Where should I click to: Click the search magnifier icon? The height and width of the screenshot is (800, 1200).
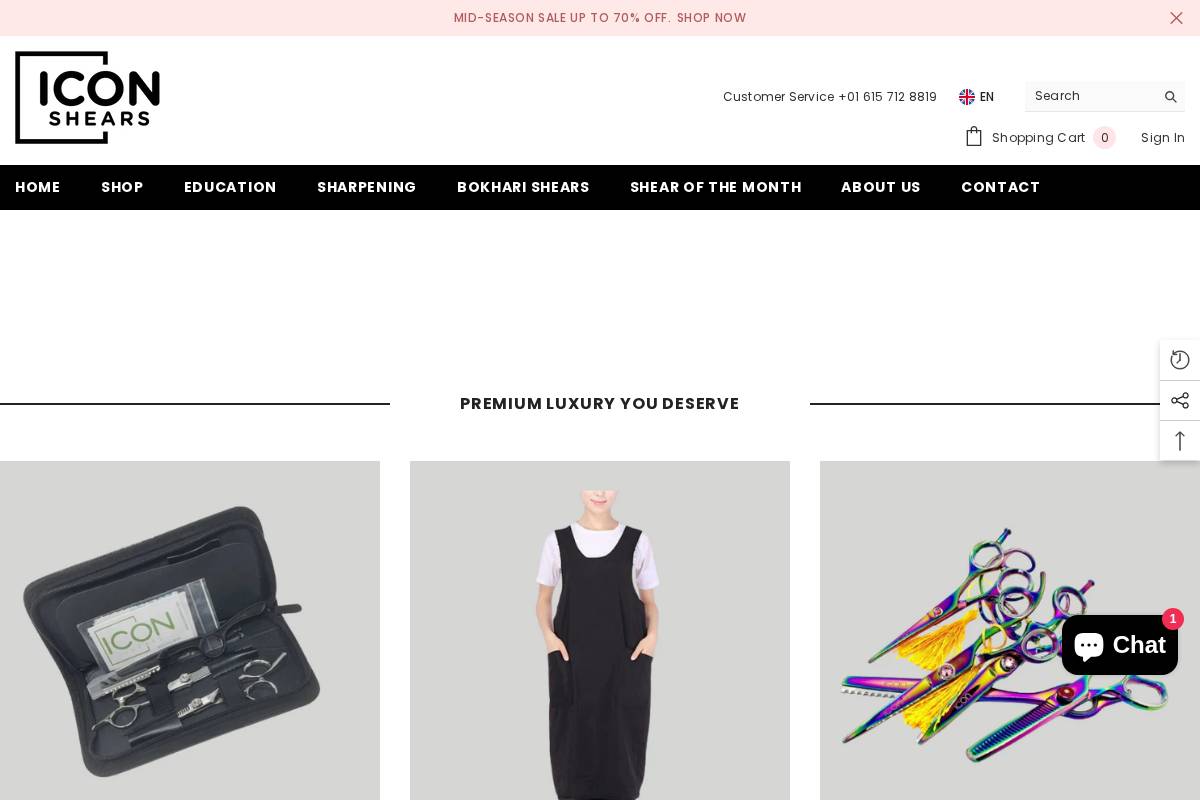point(1170,97)
